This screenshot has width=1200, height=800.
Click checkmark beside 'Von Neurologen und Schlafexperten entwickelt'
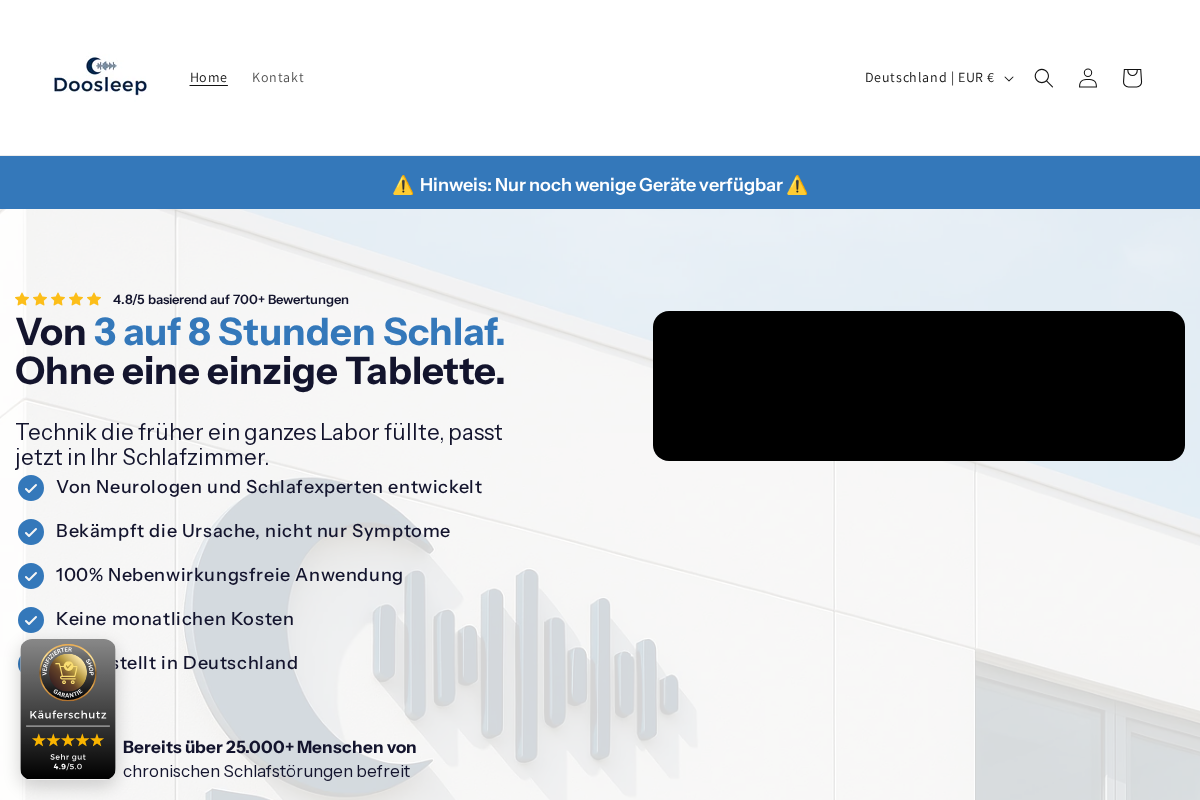point(31,488)
